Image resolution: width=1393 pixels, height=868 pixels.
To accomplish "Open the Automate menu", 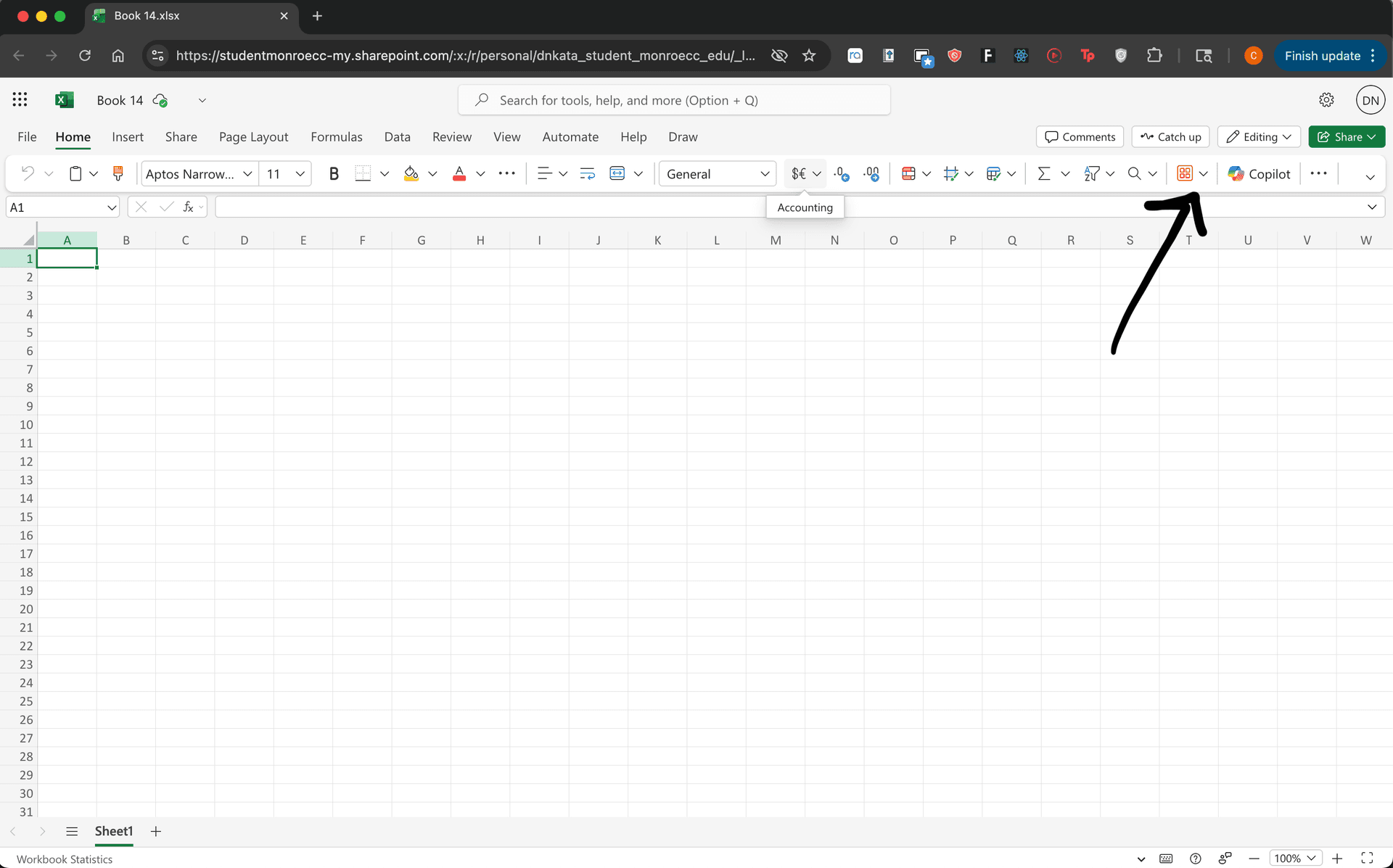I will [x=570, y=136].
